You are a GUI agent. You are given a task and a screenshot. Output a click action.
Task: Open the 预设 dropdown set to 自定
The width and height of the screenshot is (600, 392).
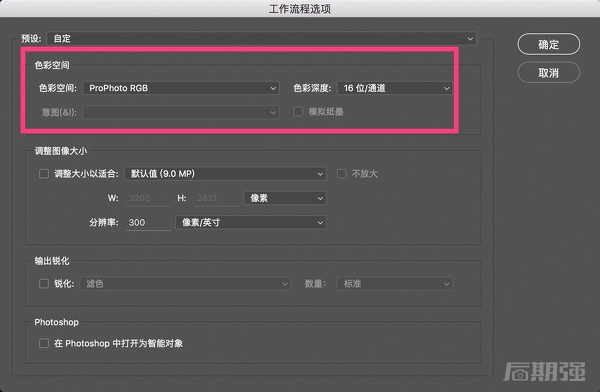coord(261,38)
